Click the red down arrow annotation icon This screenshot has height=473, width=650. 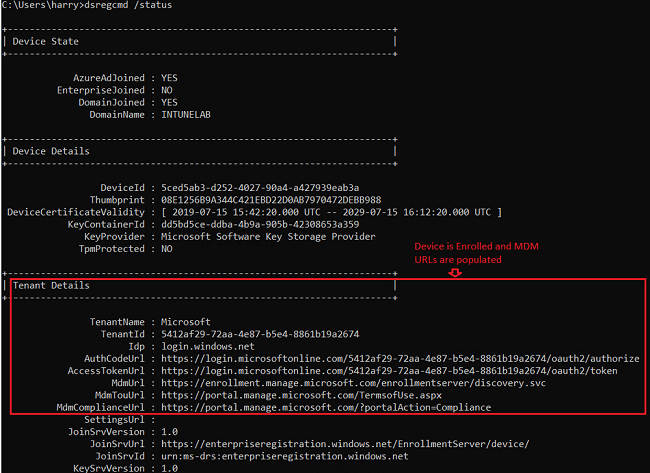pos(455,273)
